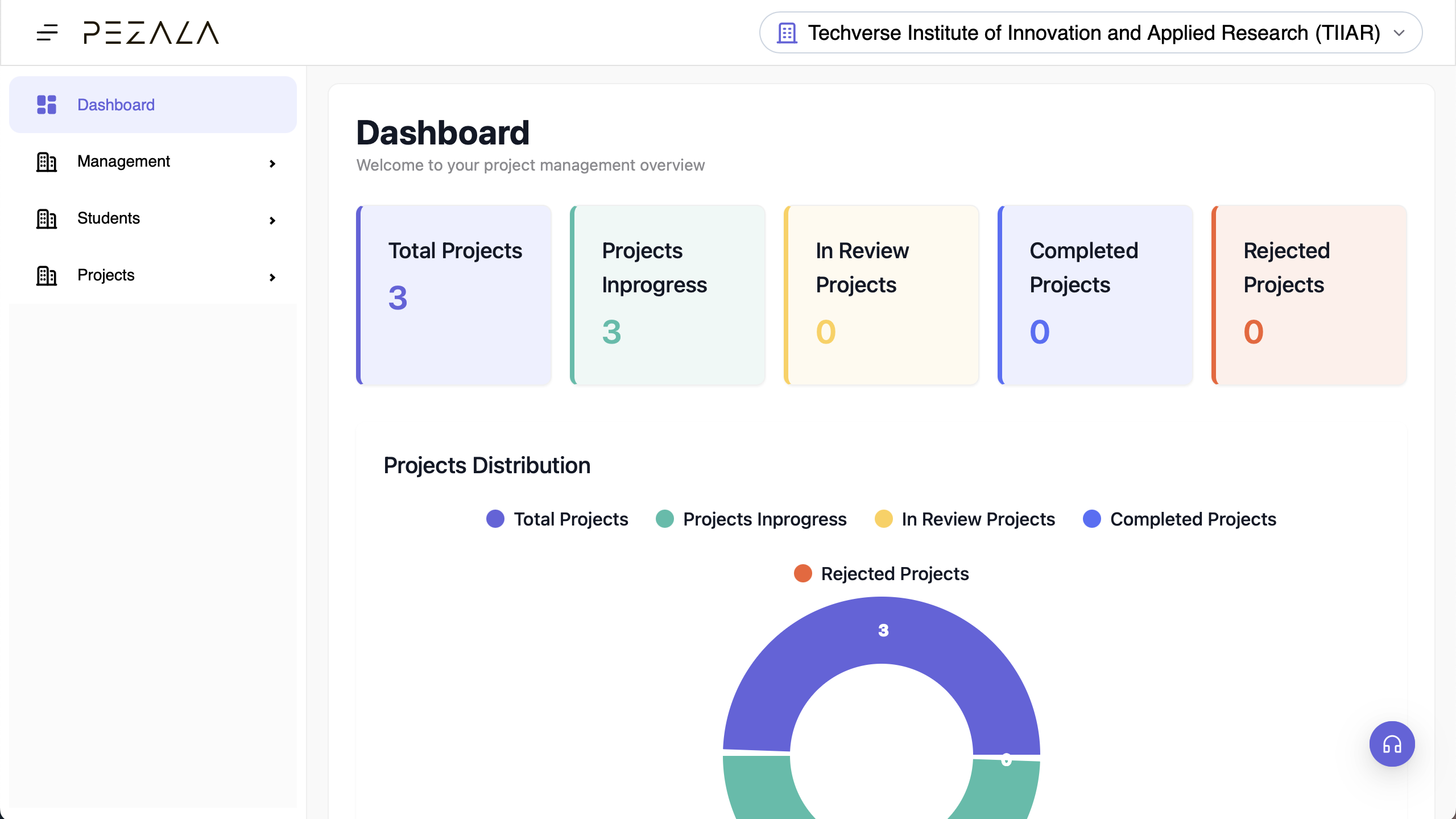
Task: Open the headphones support widget
Action: pyautogui.click(x=1392, y=743)
